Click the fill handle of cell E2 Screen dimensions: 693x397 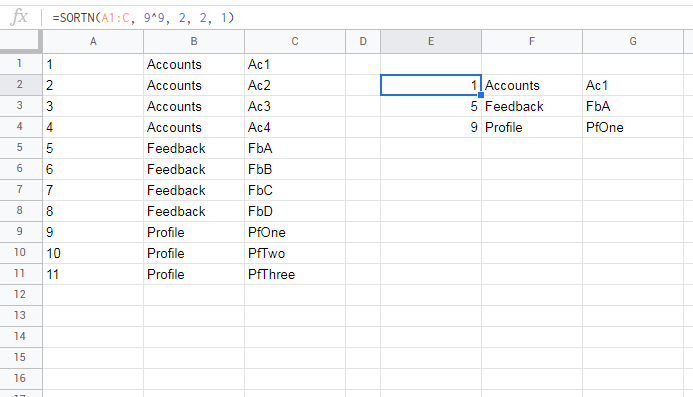(x=481, y=95)
